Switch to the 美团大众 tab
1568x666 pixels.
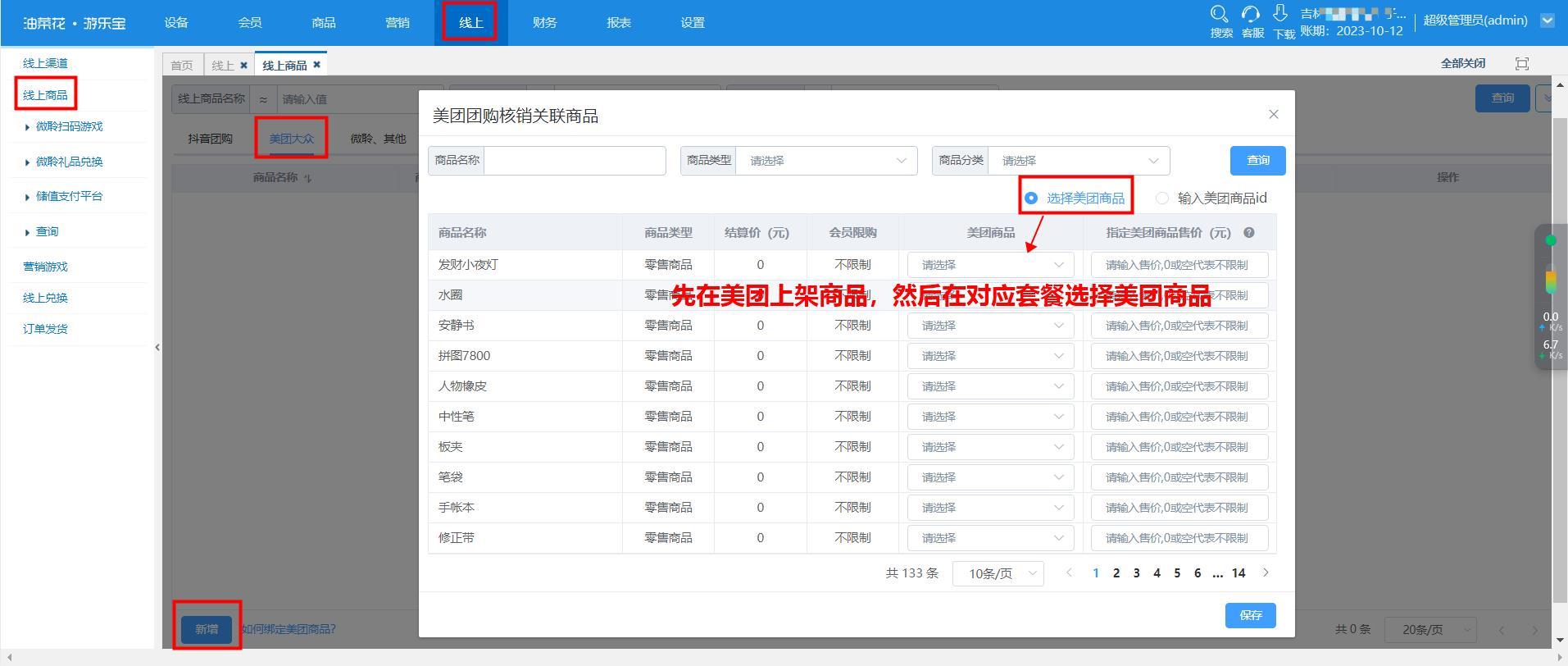292,139
